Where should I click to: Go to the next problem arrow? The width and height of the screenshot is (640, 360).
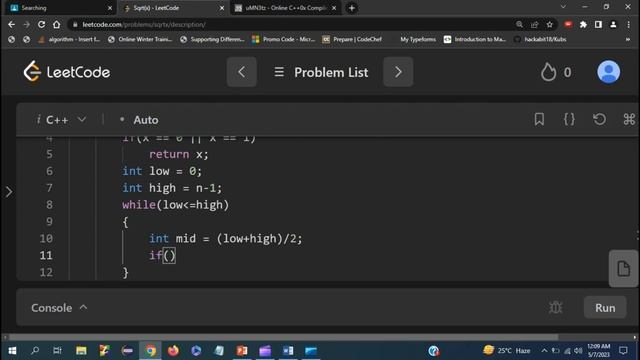point(398,72)
